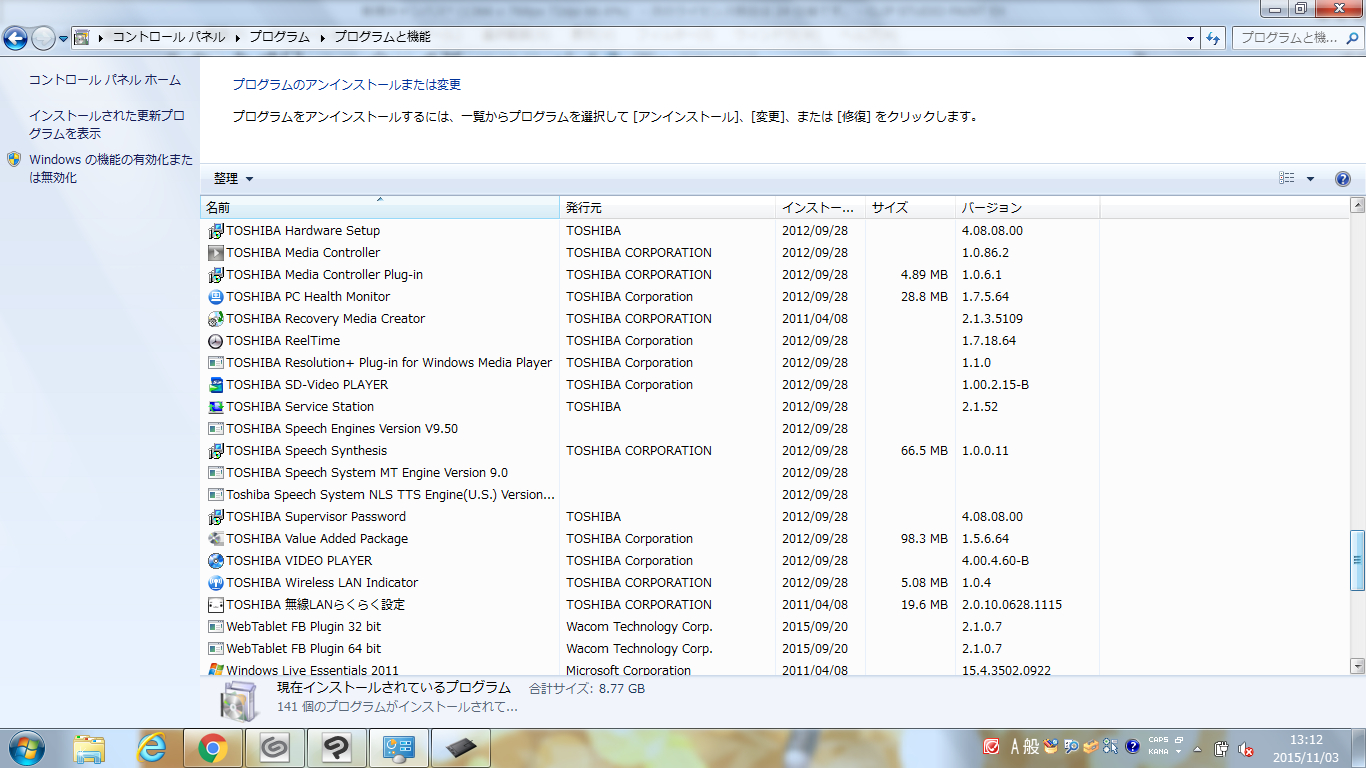The height and width of the screenshot is (768, 1366).
Task: Click the power plug tray icon
Action: click(x=1221, y=748)
